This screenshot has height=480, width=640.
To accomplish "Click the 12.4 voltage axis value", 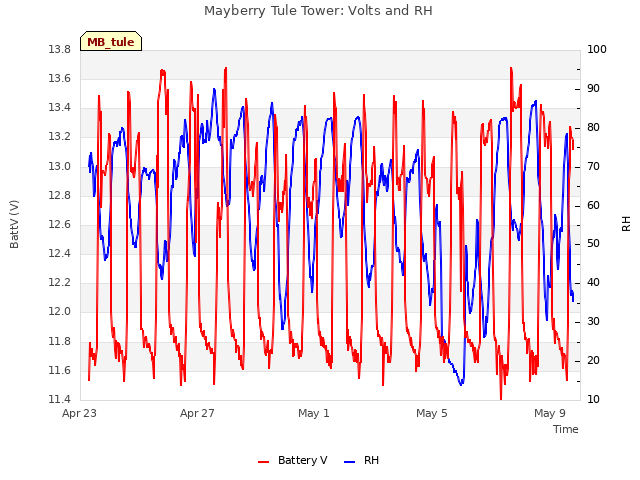I will pyautogui.click(x=60, y=254).
